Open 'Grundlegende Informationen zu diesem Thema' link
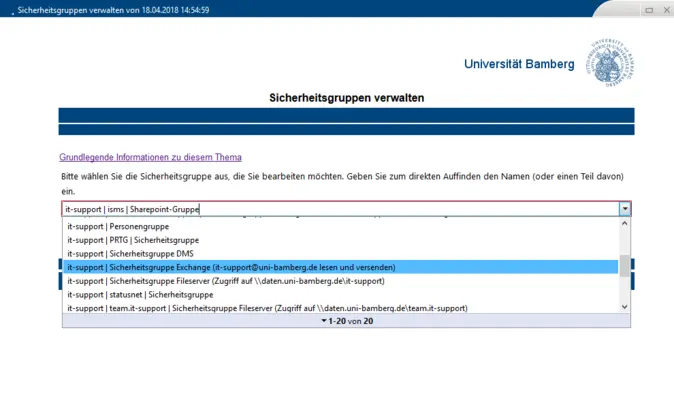Viewport: 674px width, 397px height. pos(150,157)
